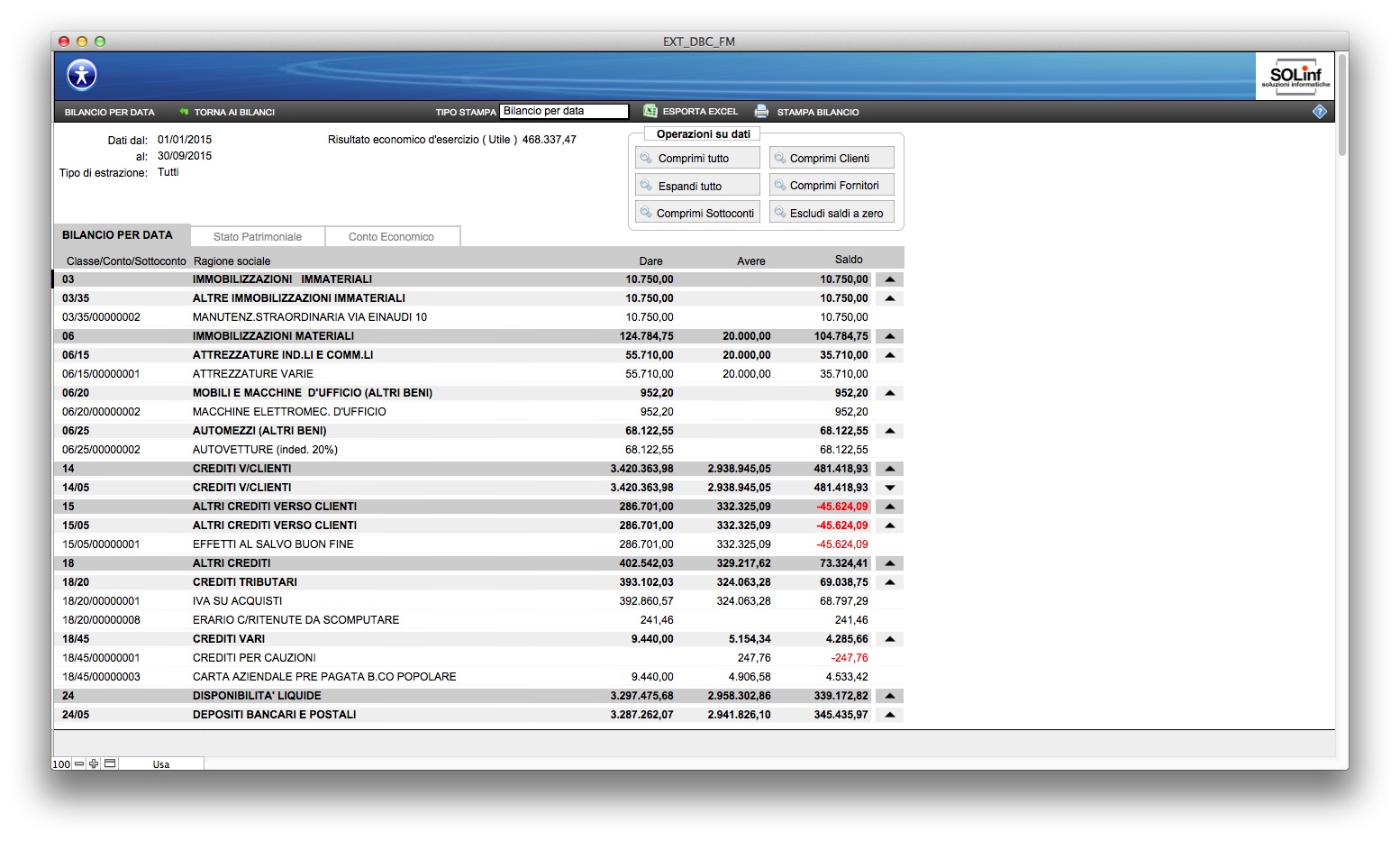Click the green Torna ai Bilanci arrow
Screen dimensions: 1400x841
184,112
